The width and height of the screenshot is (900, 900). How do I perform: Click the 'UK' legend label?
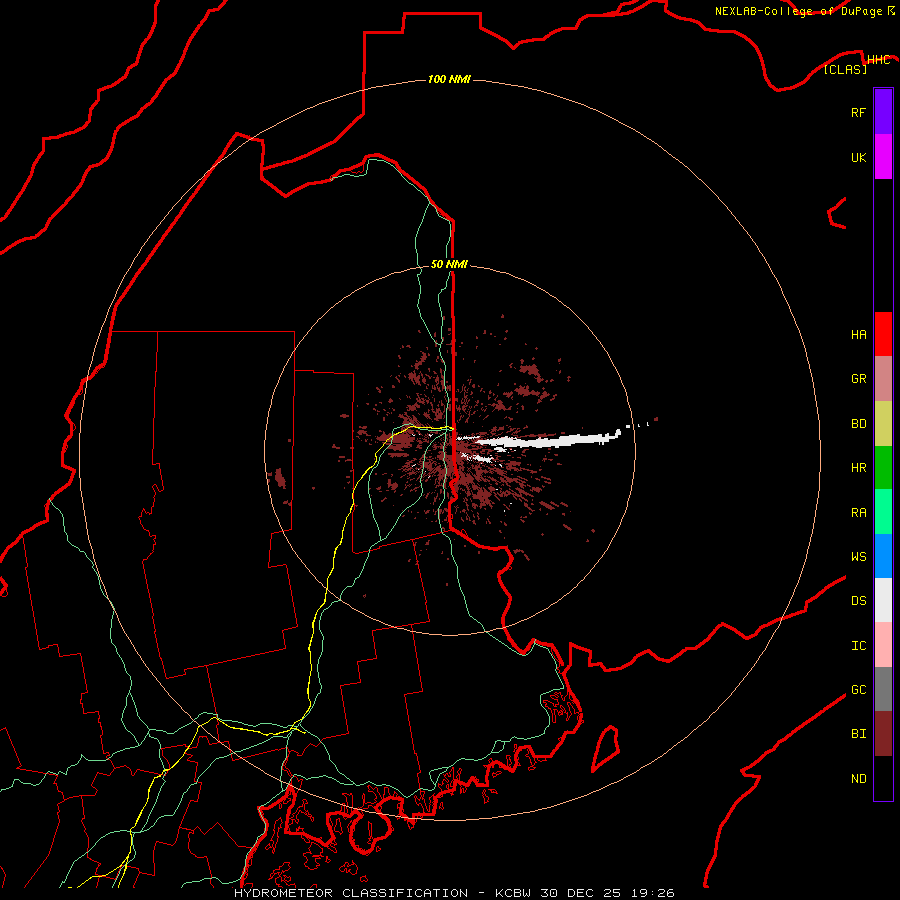858,157
